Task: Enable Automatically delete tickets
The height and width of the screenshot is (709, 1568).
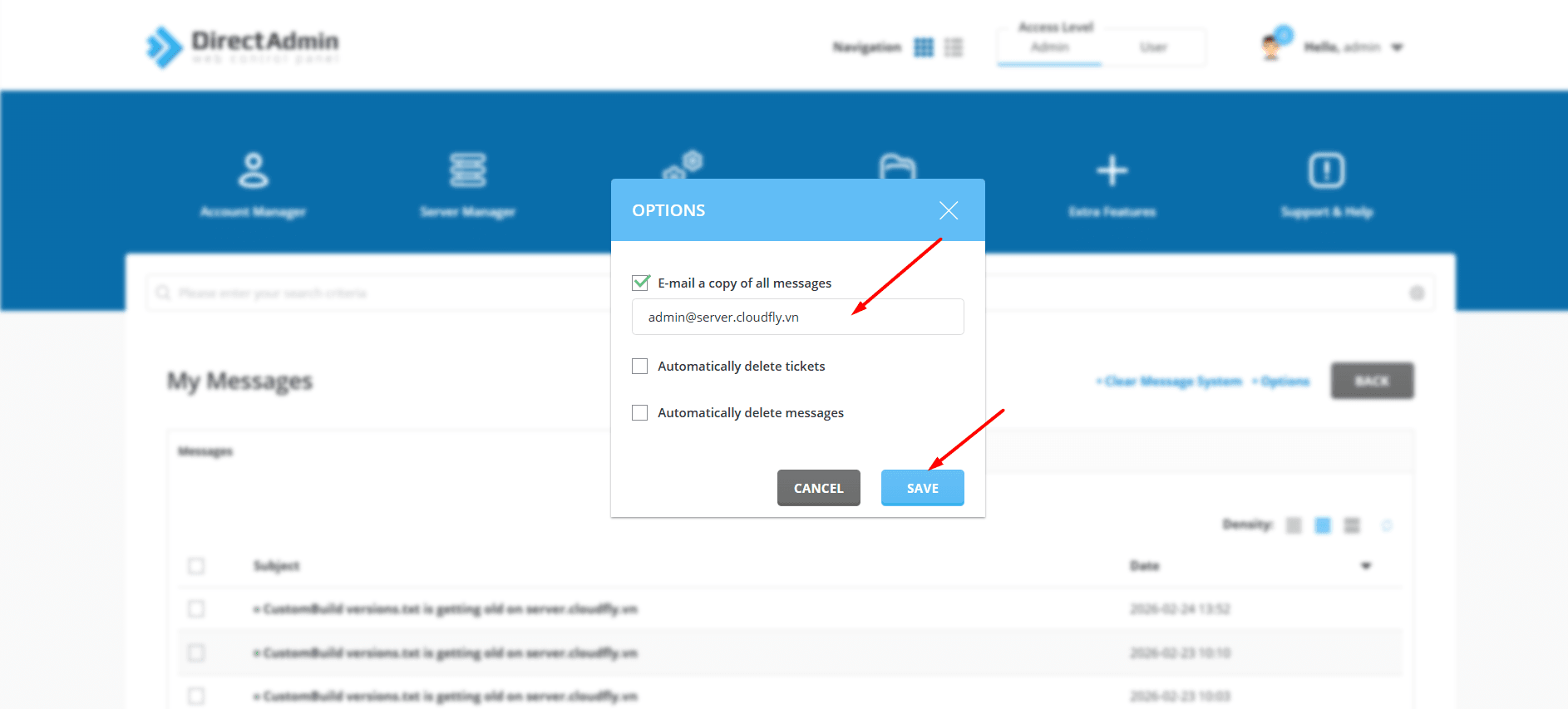Action: coord(640,367)
